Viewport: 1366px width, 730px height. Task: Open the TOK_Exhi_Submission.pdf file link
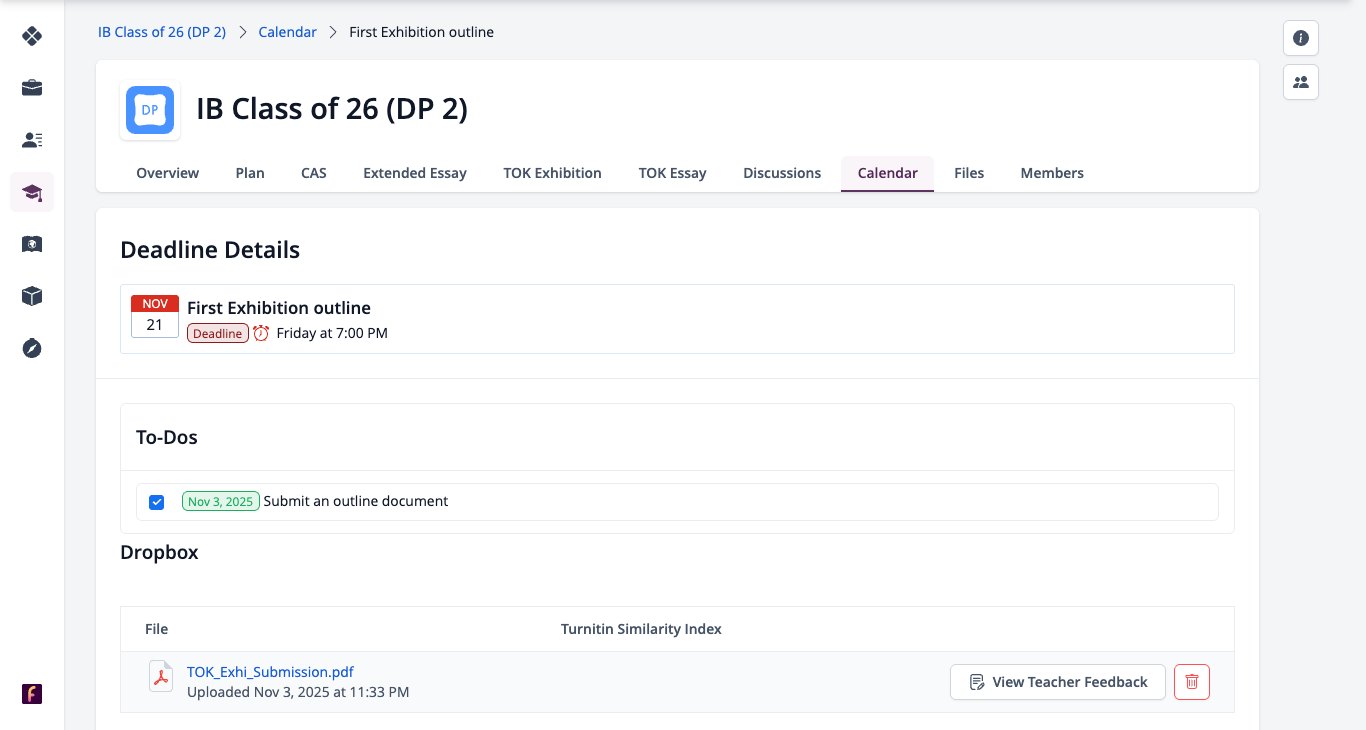coord(270,672)
